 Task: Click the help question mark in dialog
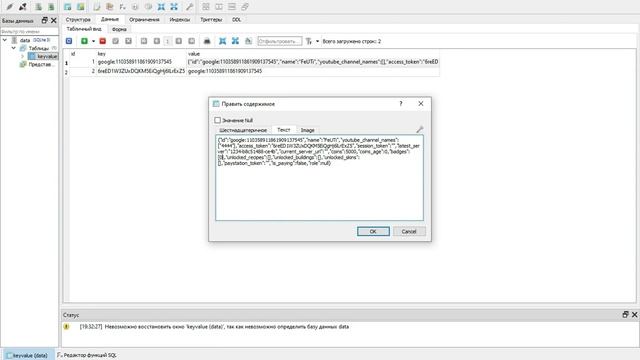click(401, 104)
